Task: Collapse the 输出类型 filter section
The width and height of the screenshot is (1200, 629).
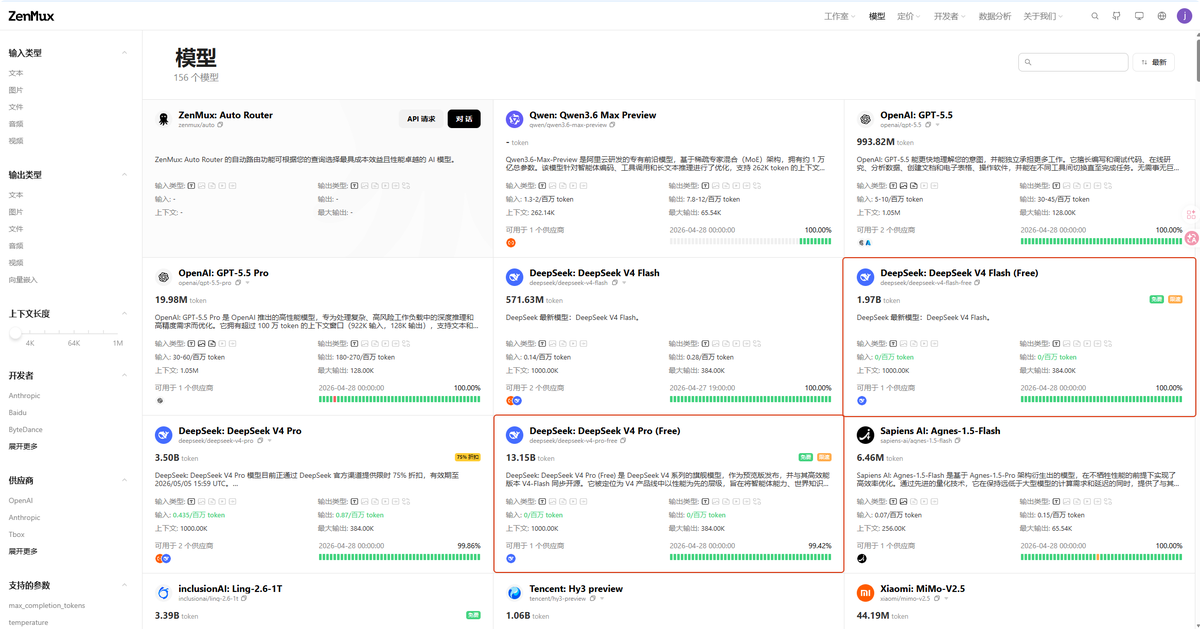Action: pyautogui.click(x=125, y=175)
